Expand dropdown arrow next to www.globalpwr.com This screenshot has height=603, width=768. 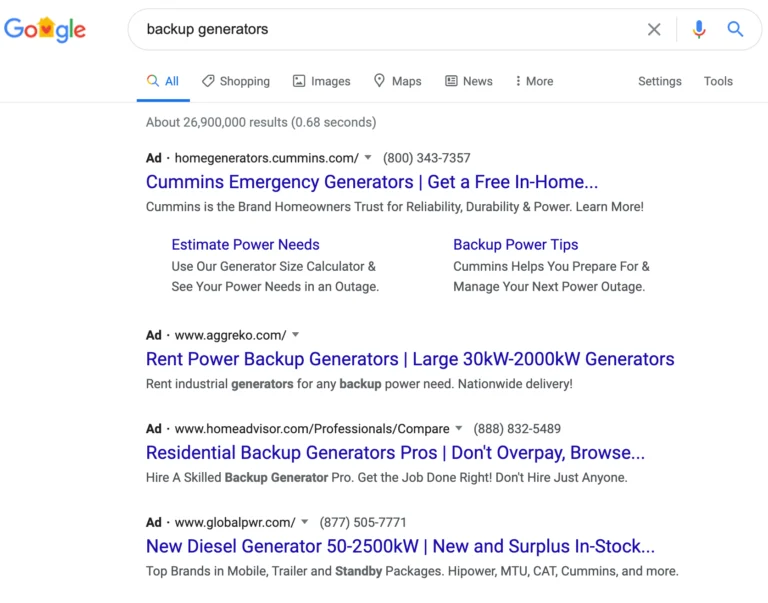tap(305, 522)
